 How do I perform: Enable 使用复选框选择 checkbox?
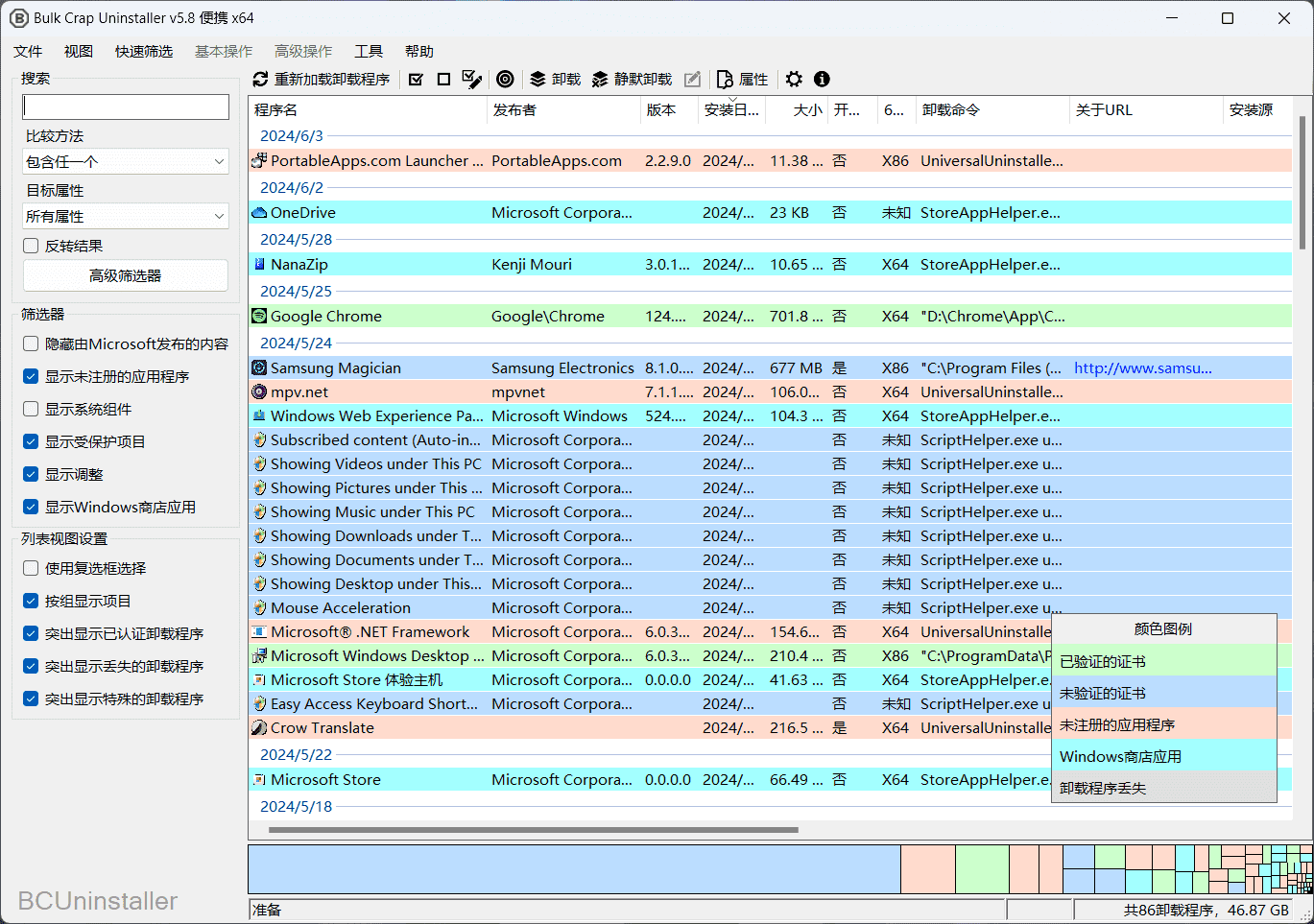click(31, 568)
